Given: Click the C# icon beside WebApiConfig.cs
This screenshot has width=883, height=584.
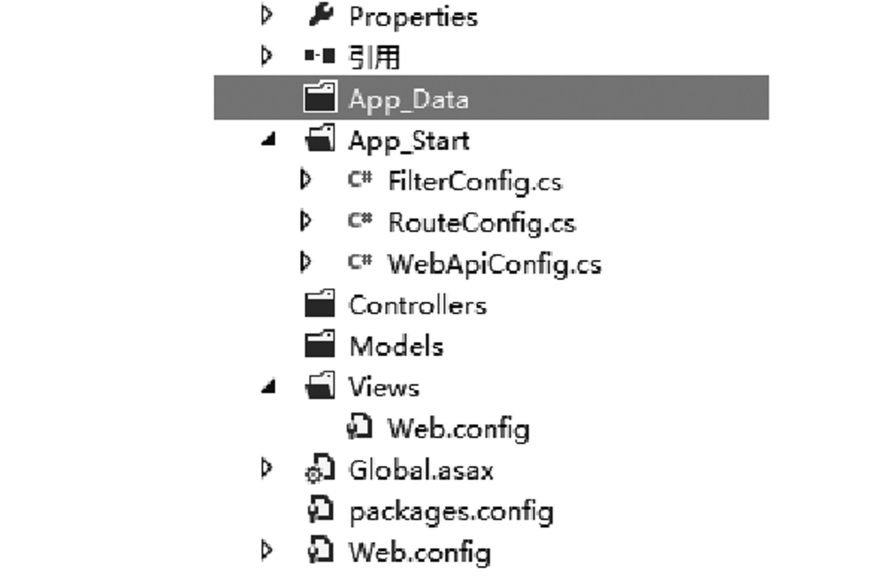Looking at the screenshot, I should coord(359,264).
